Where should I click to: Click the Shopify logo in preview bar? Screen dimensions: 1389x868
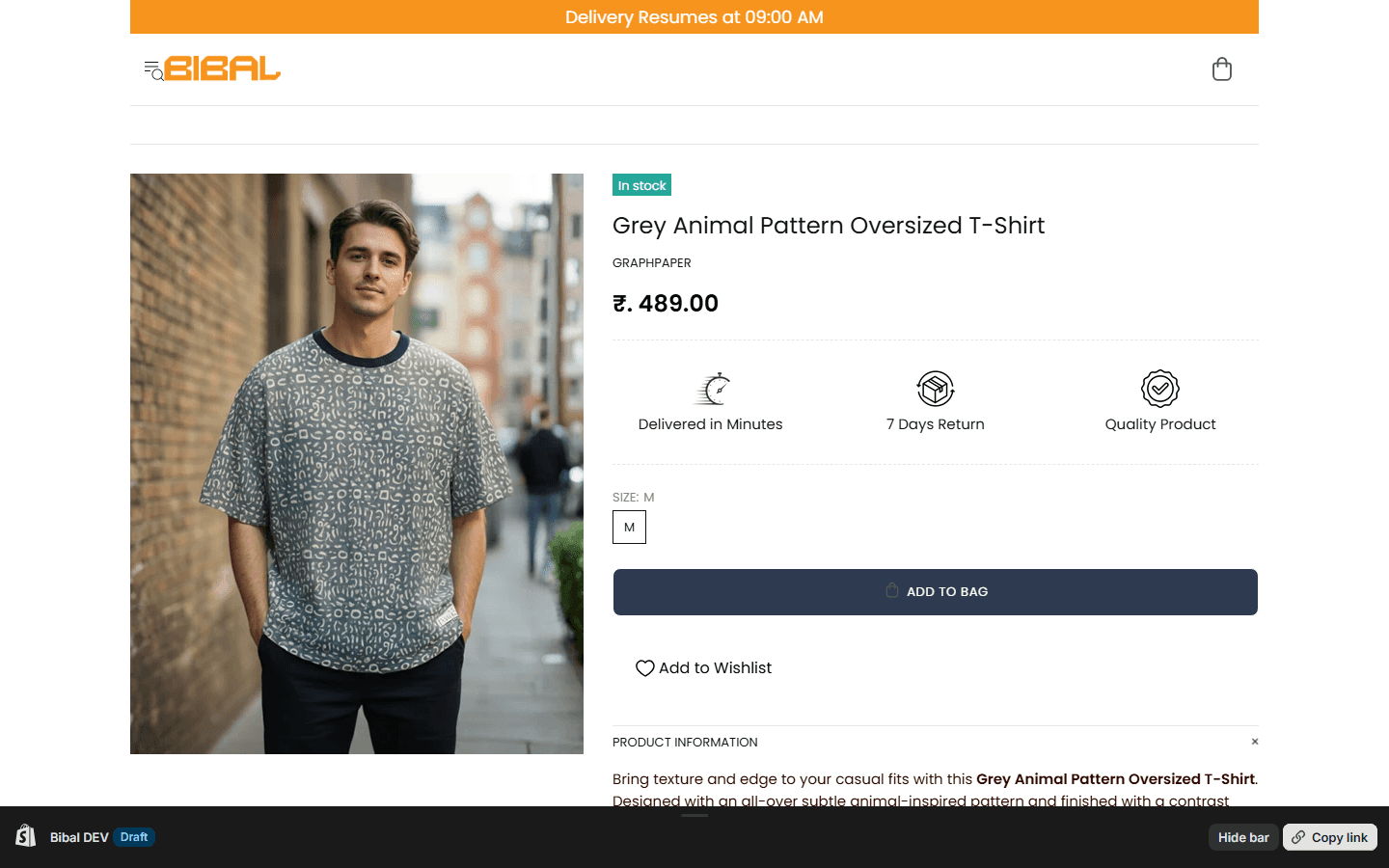26,836
